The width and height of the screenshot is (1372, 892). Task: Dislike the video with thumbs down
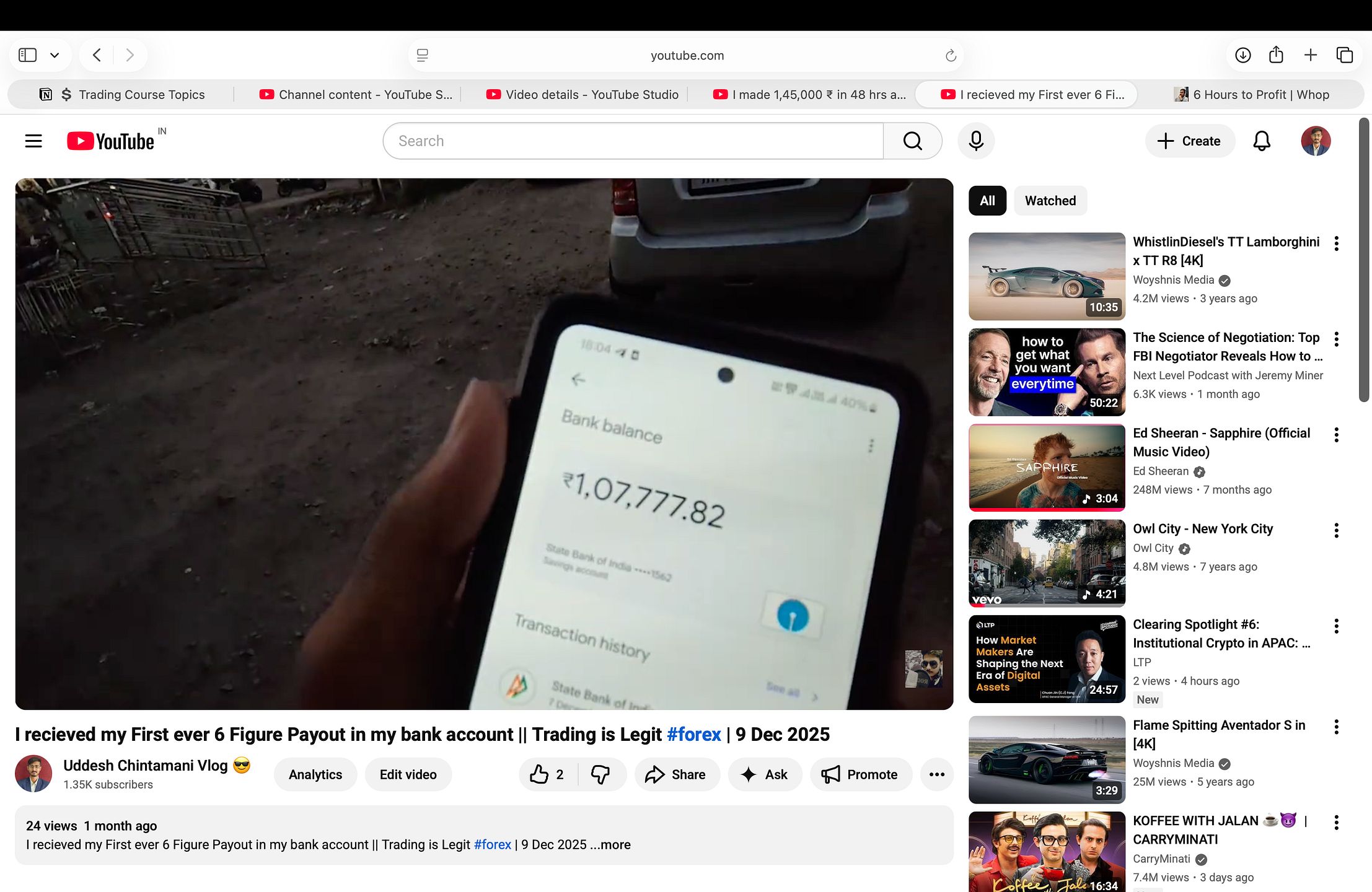600,774
